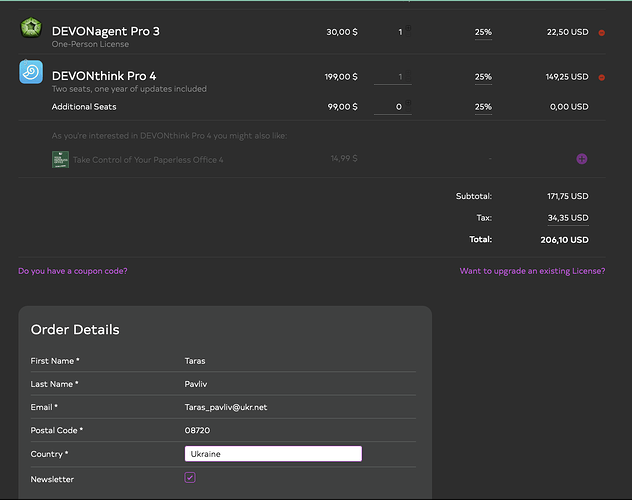Add Take Control book via purple plus
Image resolution: width=632 pixels, height=500 pixels.
click(x=582, y=159)
